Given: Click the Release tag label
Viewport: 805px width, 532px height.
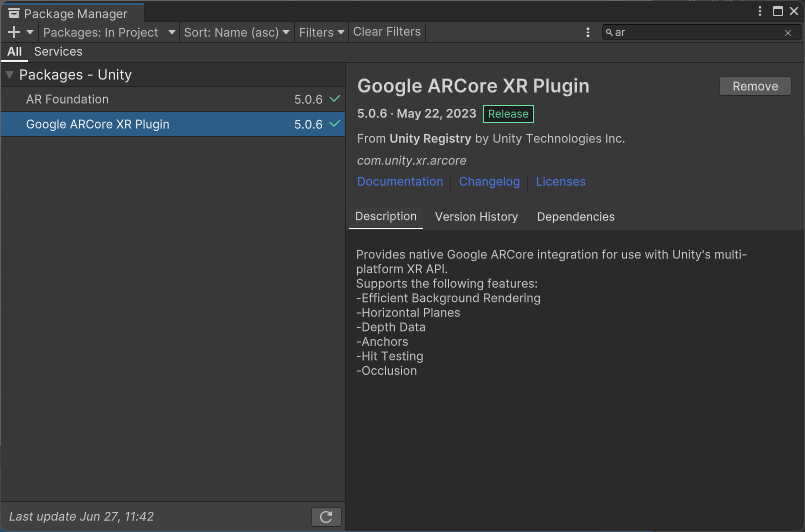Looking at the screenshot, I should tap(508, 114).
